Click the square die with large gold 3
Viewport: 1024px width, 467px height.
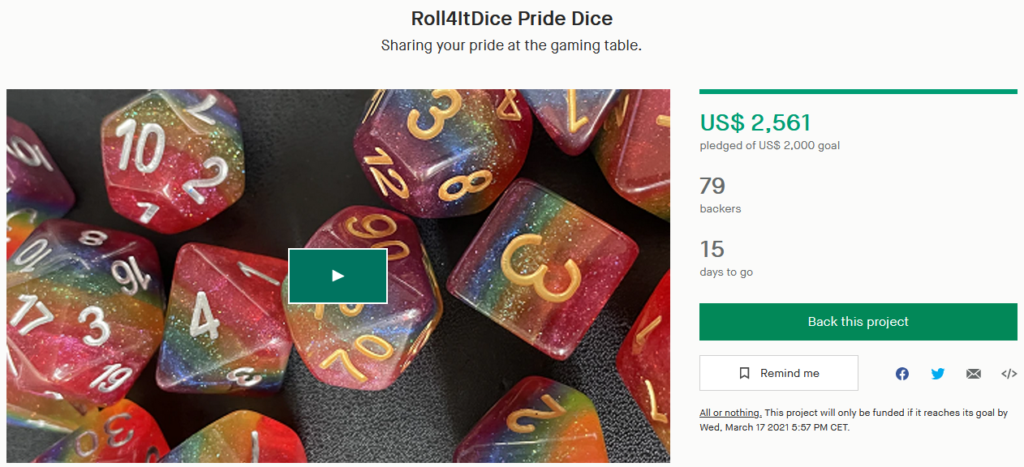click(x=542, y=268)
